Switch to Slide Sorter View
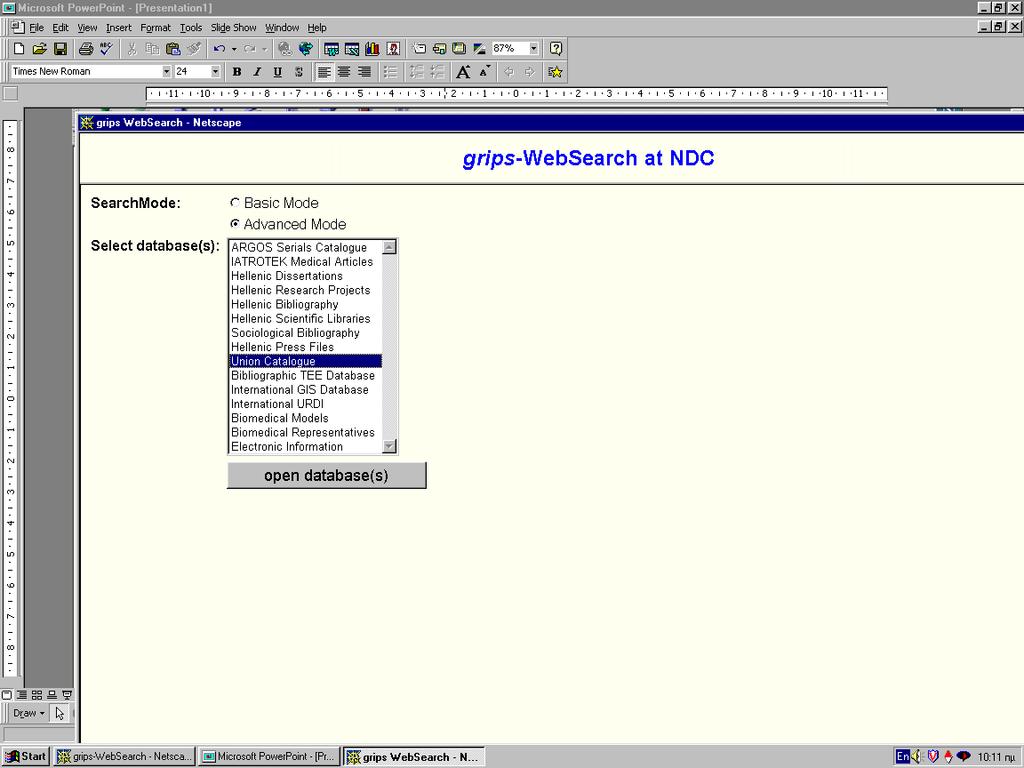 click(37, 695)
